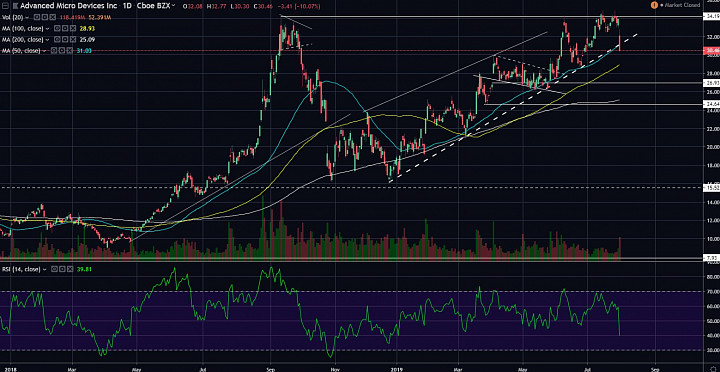720x372 pixels.
Task: Open settings for Vol (20) indicator
Action: point(45,17)
